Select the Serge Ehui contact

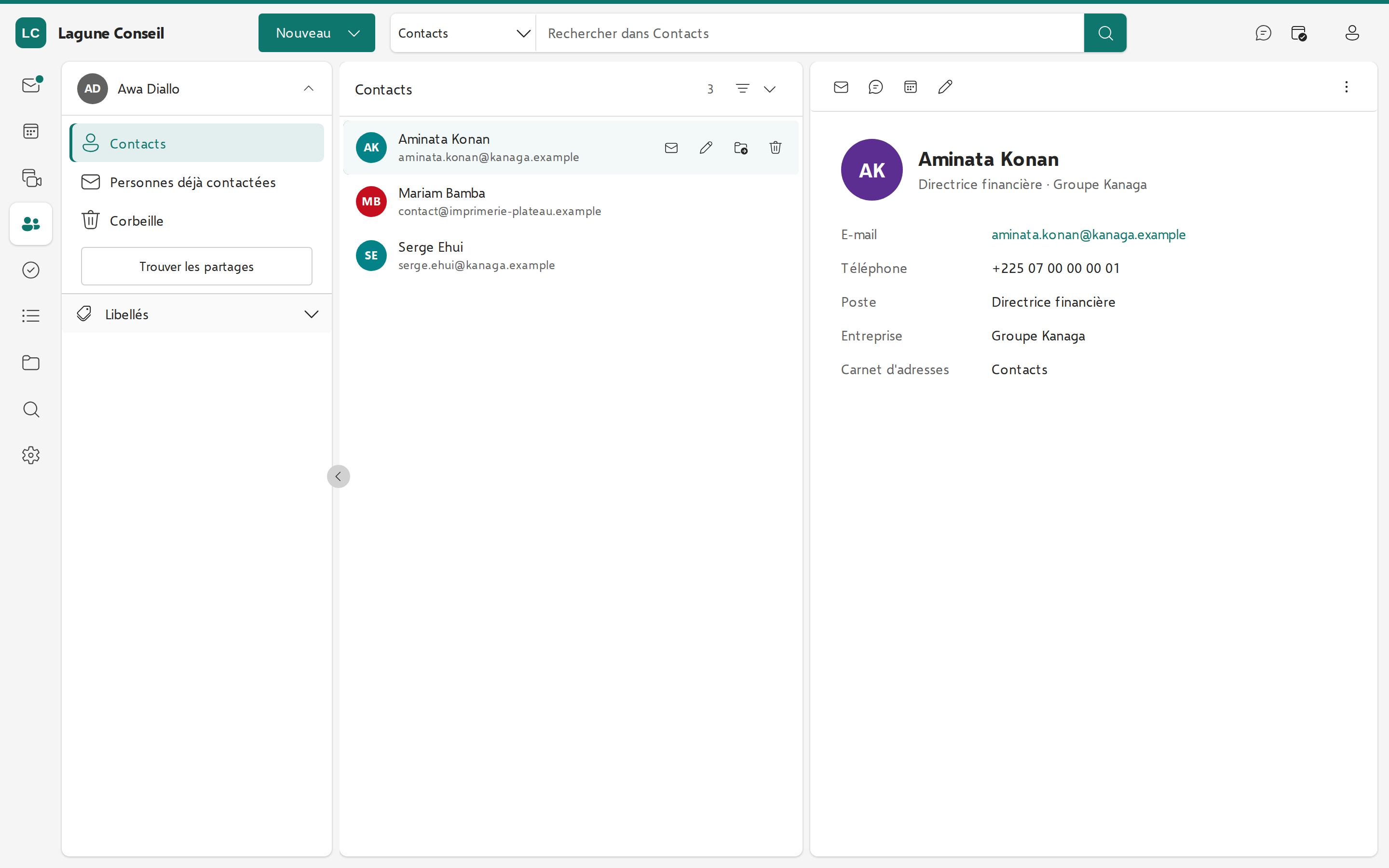pos(571,256)
